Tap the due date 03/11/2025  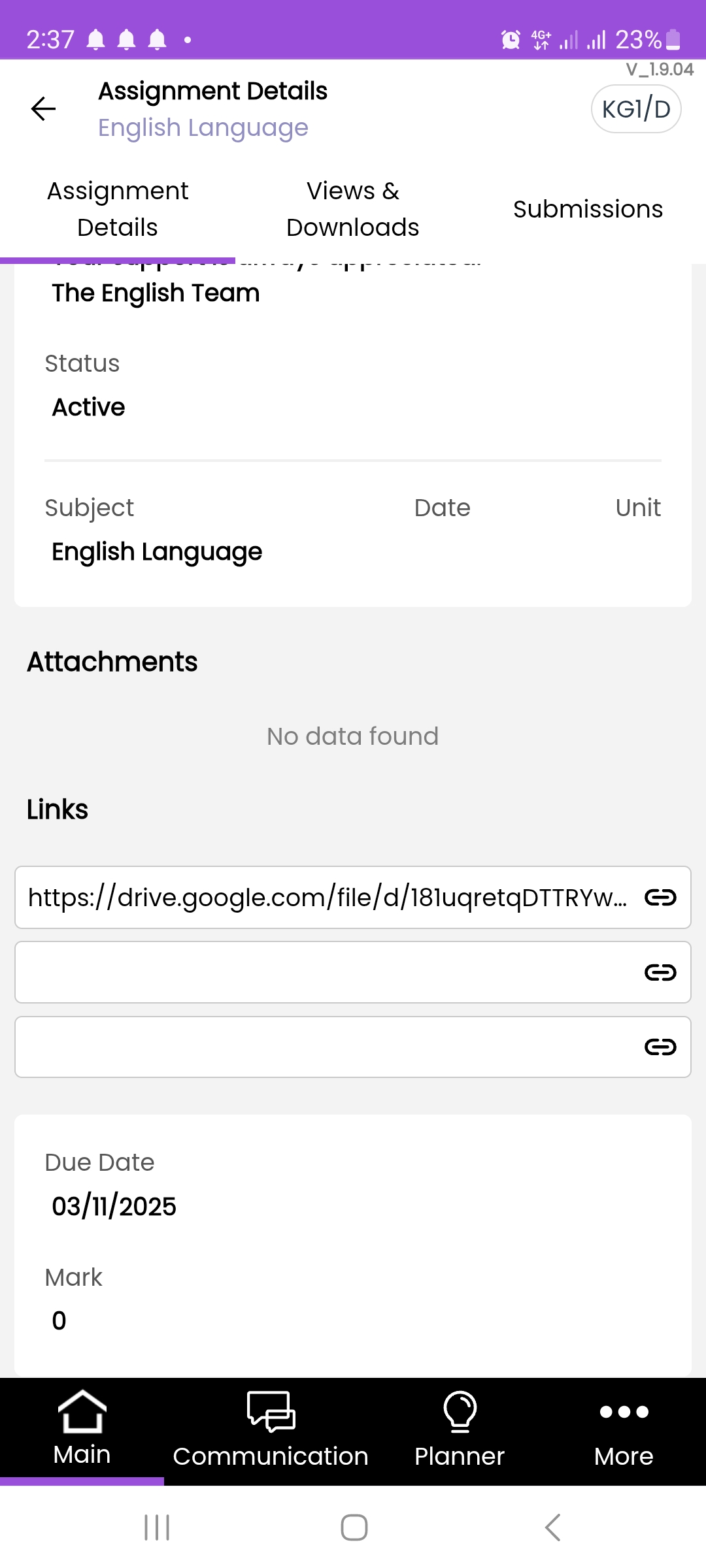click(114, 1206)
